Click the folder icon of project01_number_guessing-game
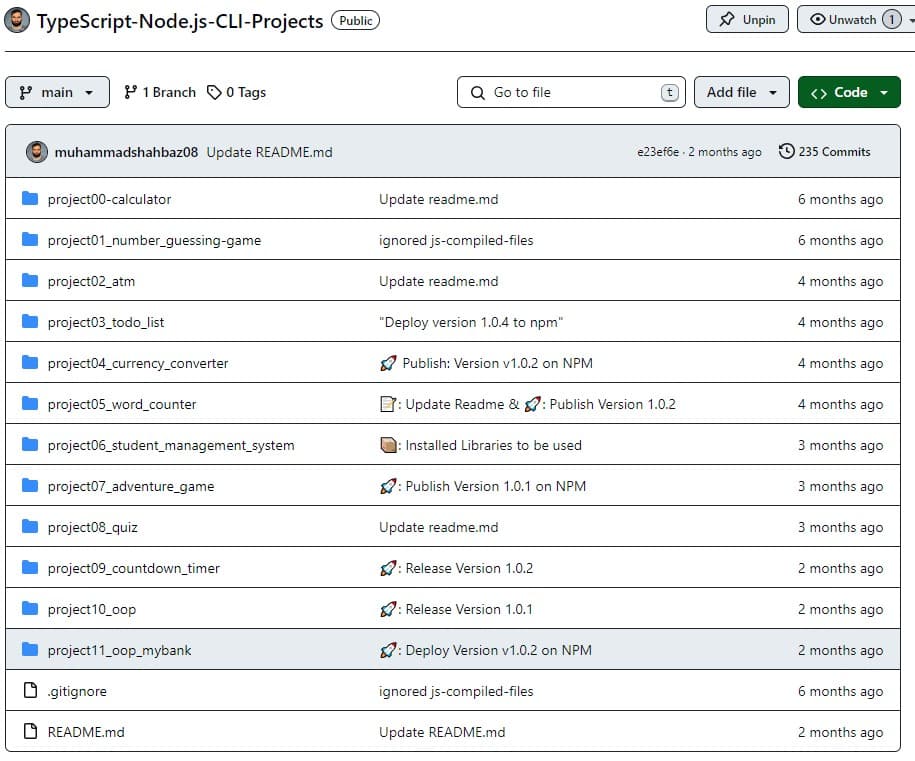The width and height of the screenshot is (915, 761). (x=30, y=239)
